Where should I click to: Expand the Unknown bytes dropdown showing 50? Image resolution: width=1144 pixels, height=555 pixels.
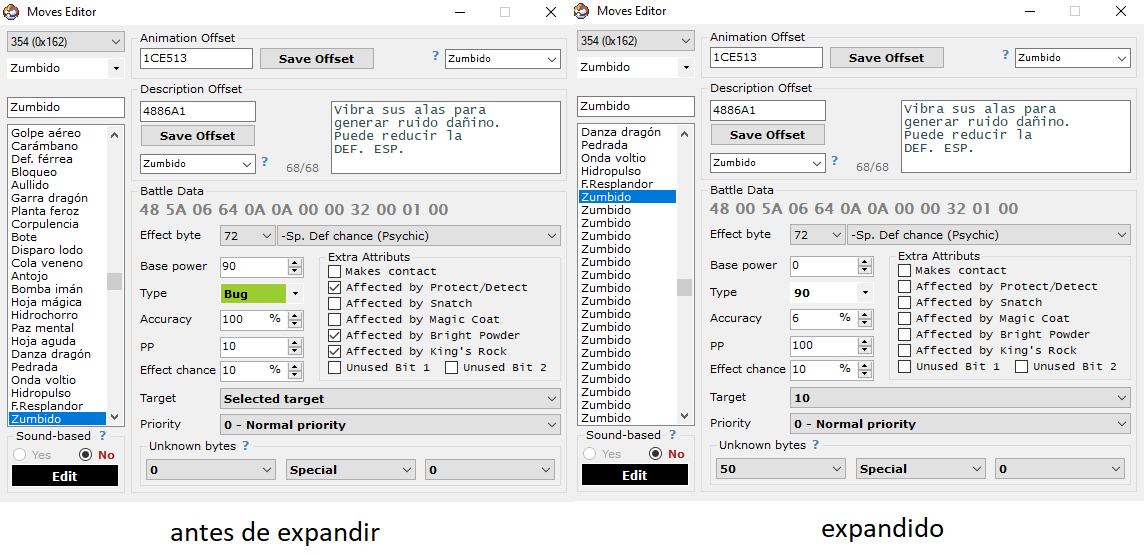click(781, 469)
